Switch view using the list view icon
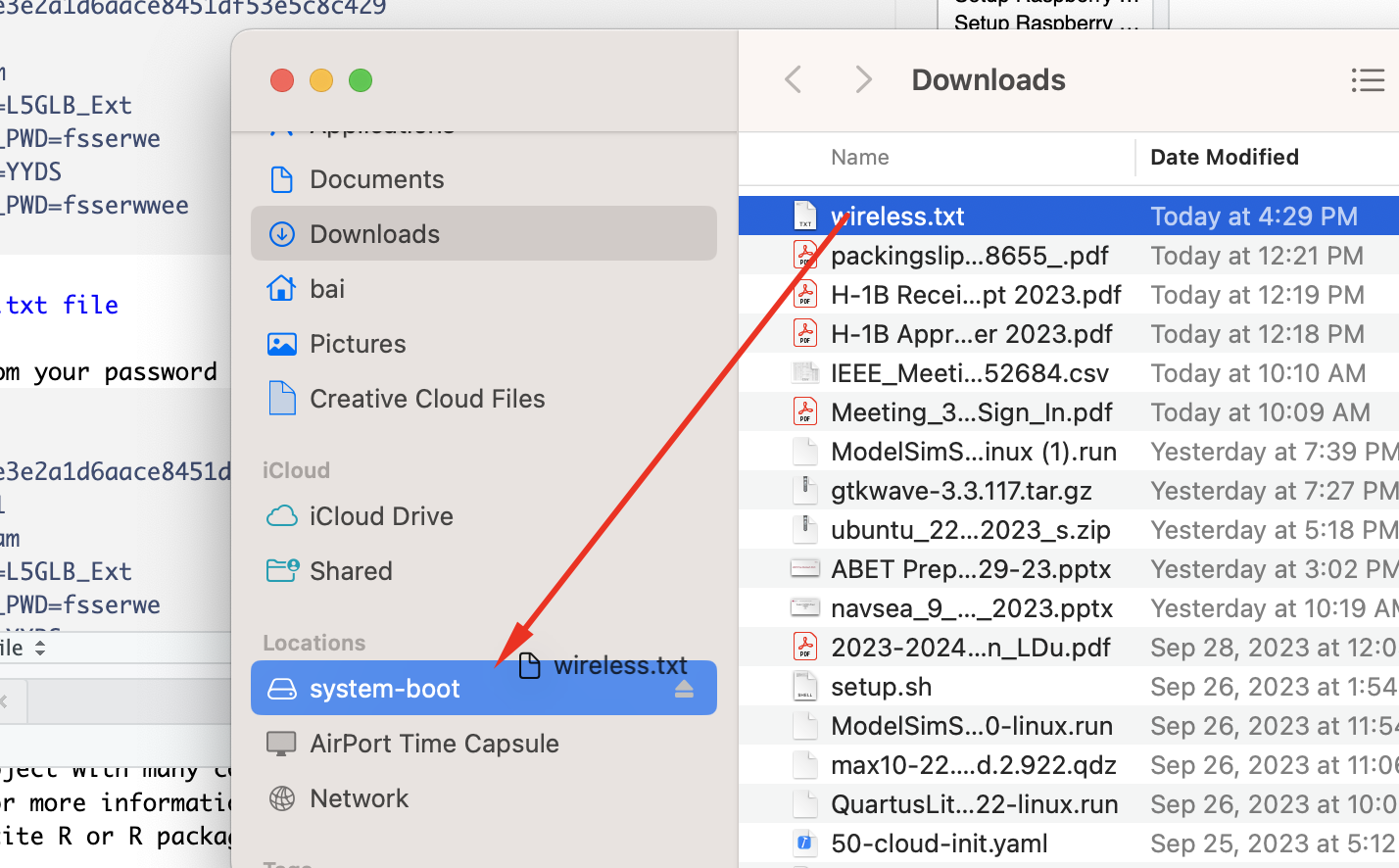This screenshot has height=868, width=1399. coord(1367,80)
